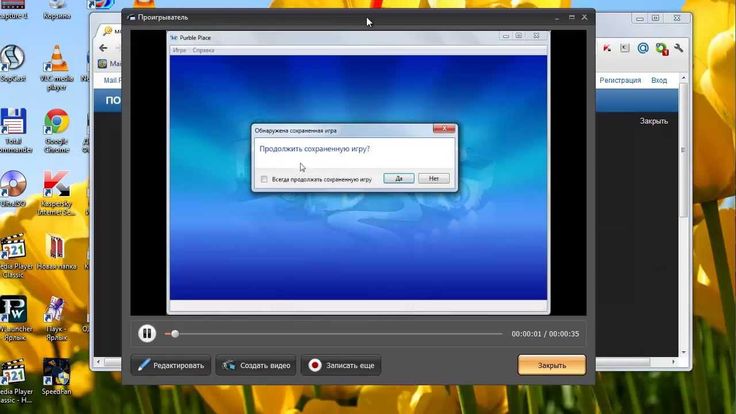Click the browser vertical scrollbar down arrow
The image size is (736, 414).
click(683, 352)
